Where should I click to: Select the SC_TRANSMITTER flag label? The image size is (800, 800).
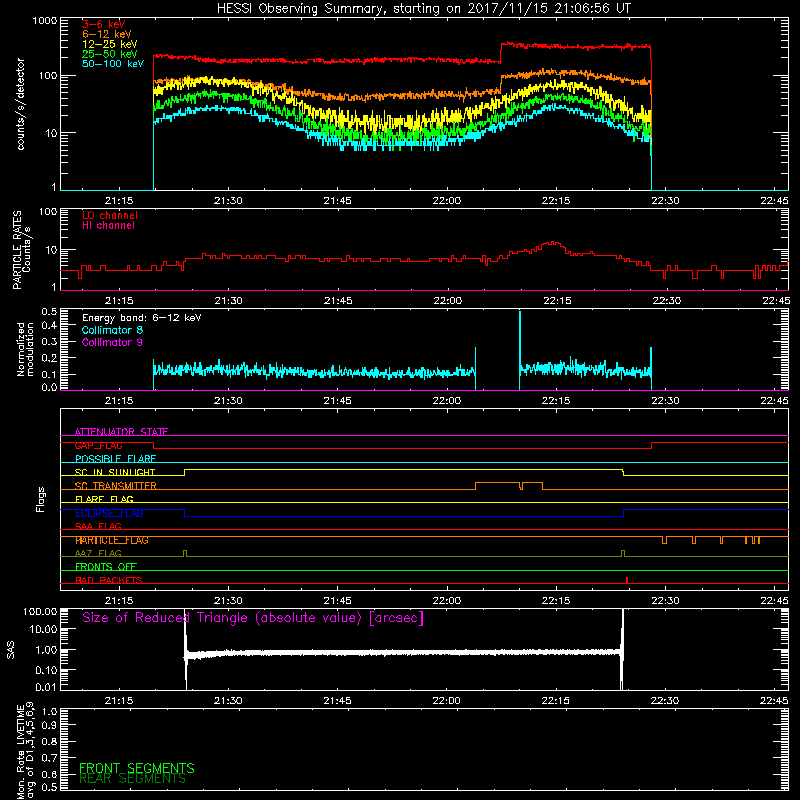coord(115,486)
